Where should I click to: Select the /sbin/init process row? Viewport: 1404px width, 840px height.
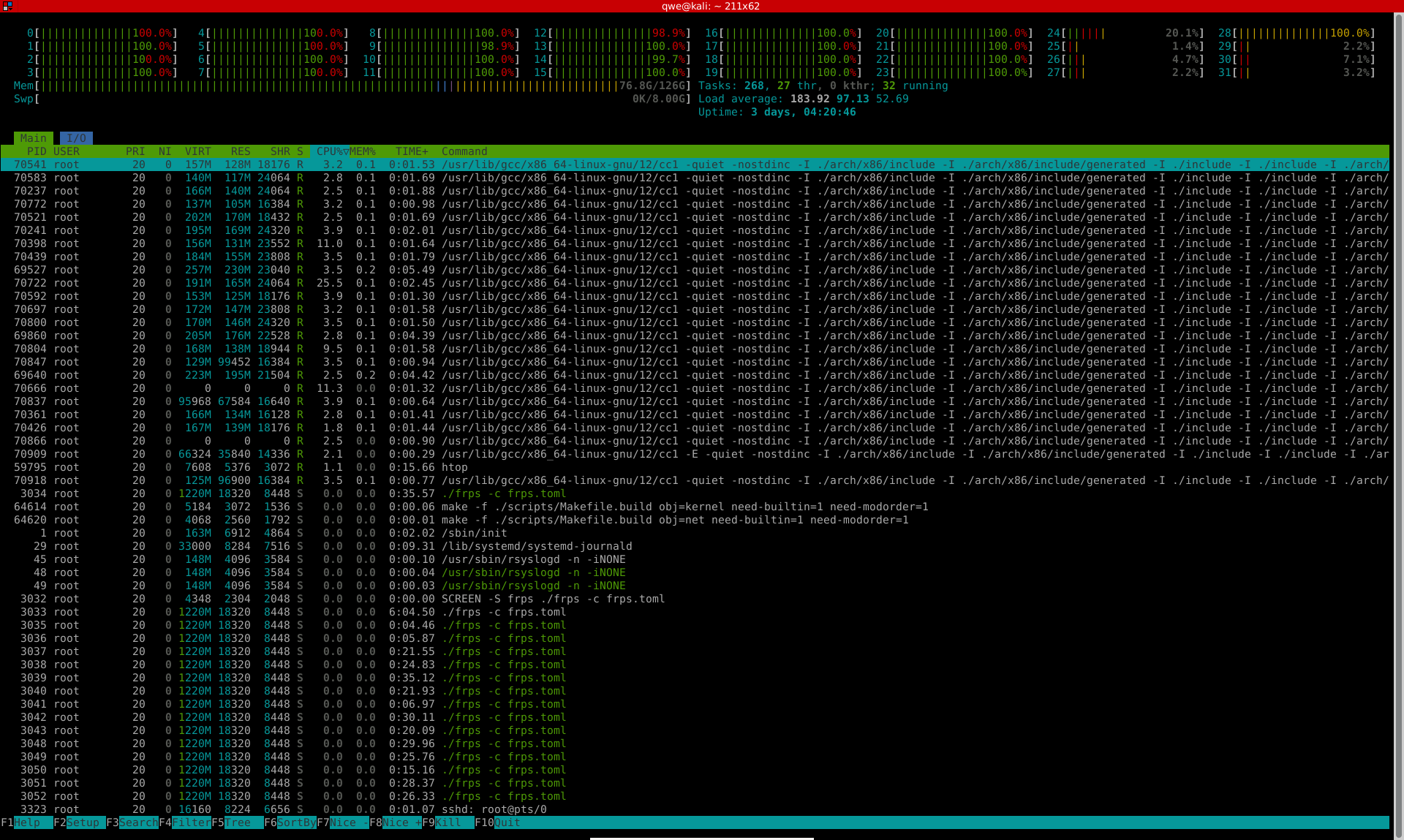click(695, 533)
